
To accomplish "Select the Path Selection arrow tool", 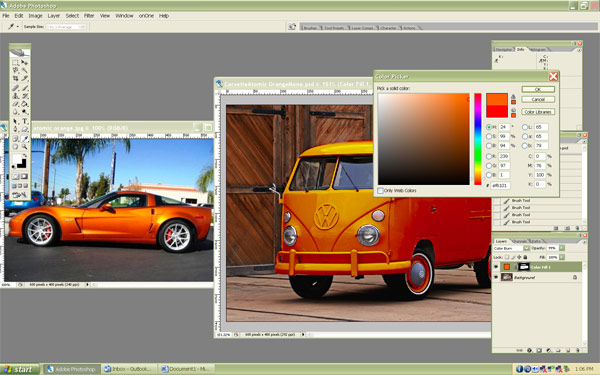I will [15, 121].
